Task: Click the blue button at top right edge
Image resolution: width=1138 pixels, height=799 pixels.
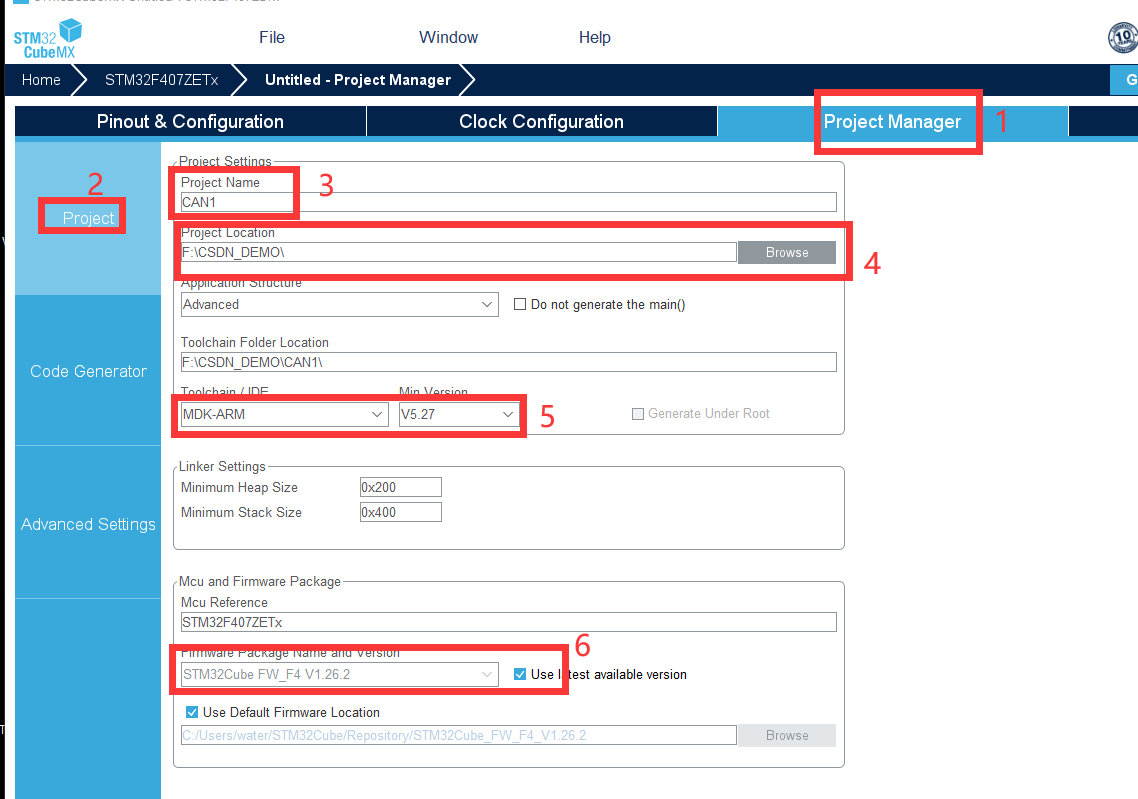Action: click(x=1124, y=80)
